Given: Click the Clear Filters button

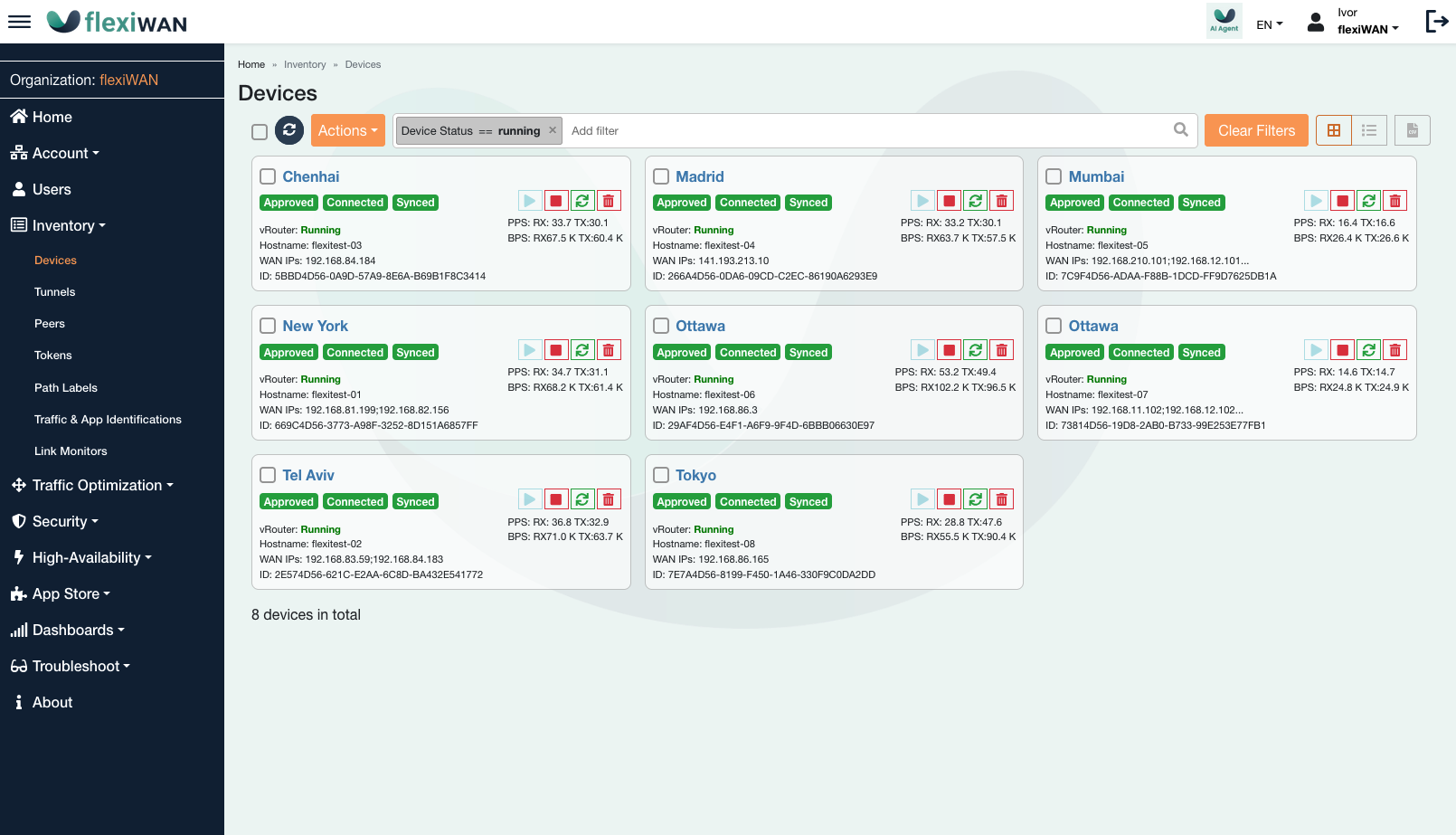Looking at the screenshot, I should (1255, 130).
